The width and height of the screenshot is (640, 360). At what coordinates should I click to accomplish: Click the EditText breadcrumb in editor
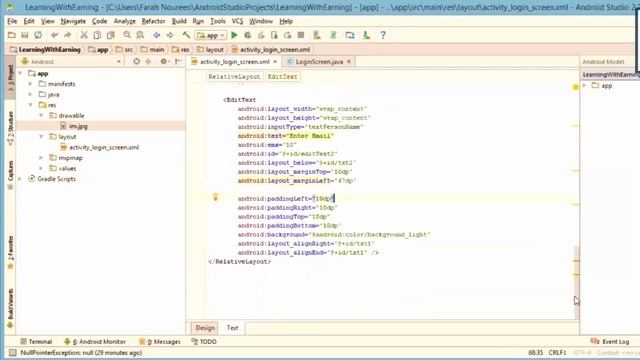coord(282,77)
